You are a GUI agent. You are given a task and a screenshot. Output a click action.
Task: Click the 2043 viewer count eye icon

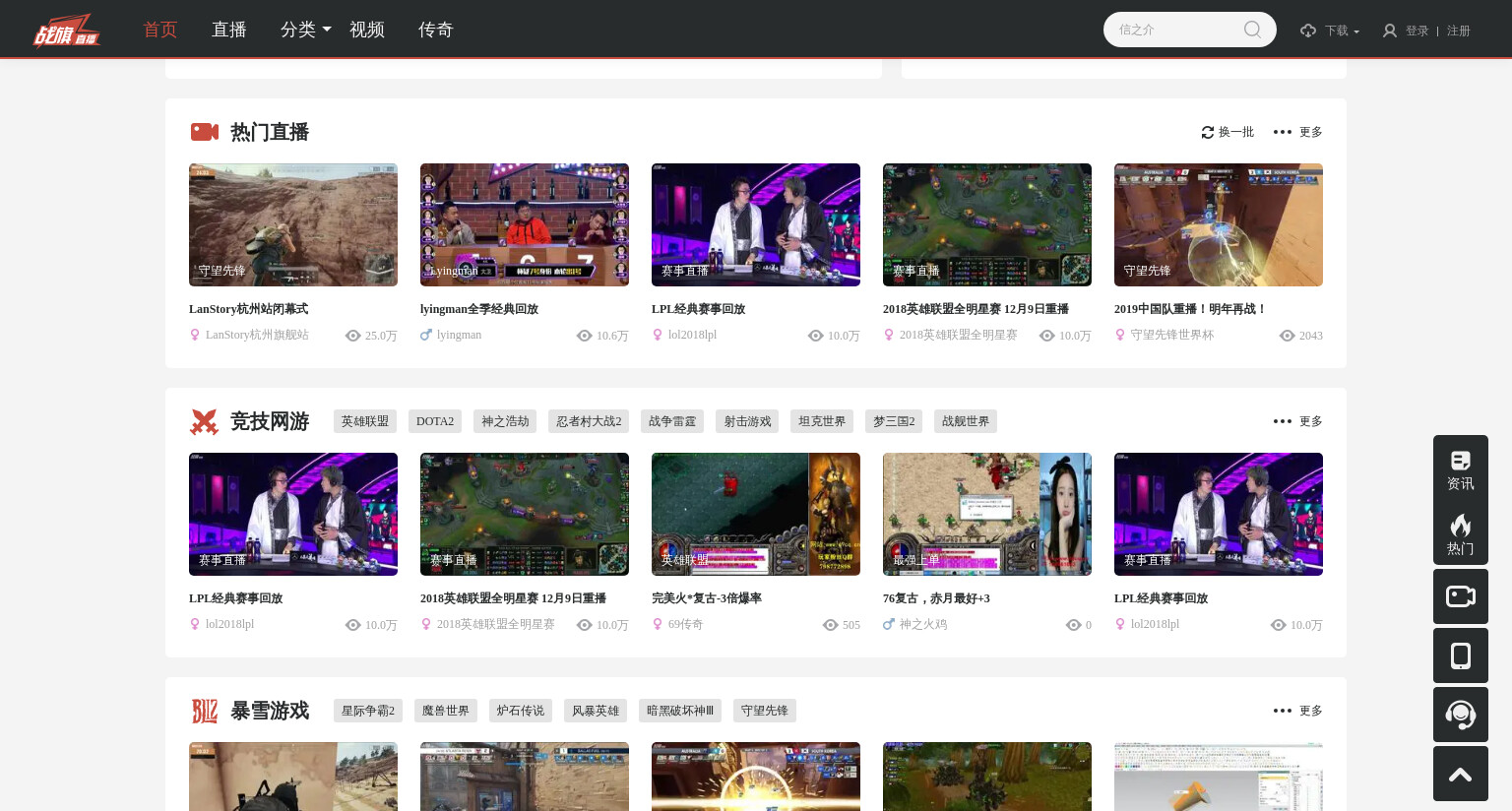coord(1287,336)
